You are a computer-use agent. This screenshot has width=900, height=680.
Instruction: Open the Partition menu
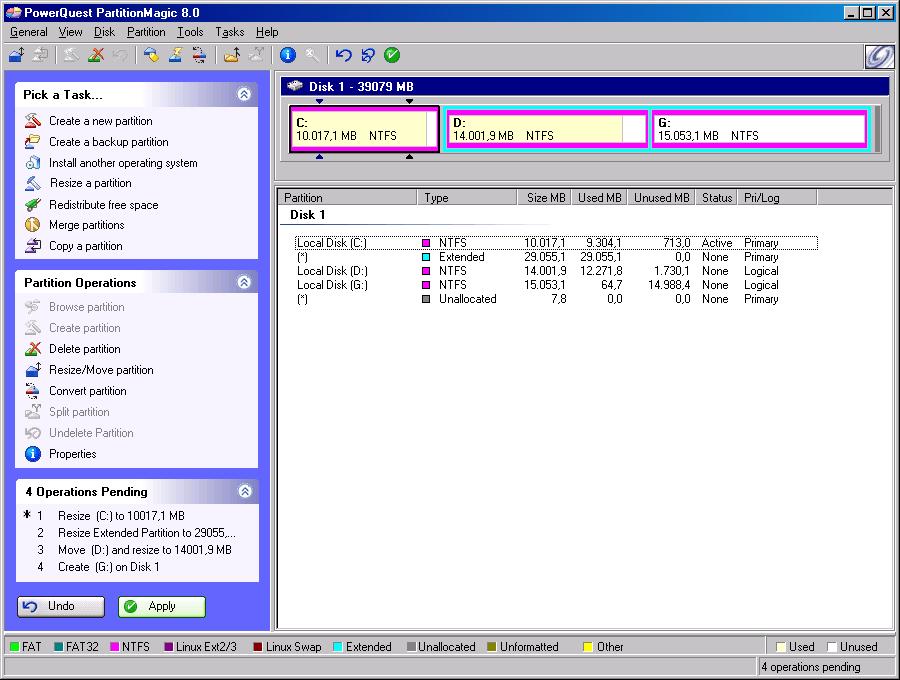click(146, 32)
